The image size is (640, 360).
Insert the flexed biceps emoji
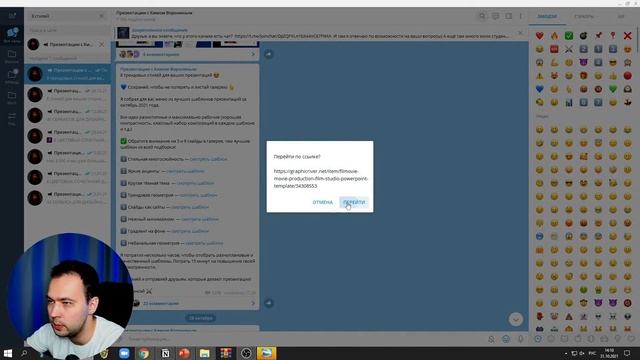click(554, 62)
